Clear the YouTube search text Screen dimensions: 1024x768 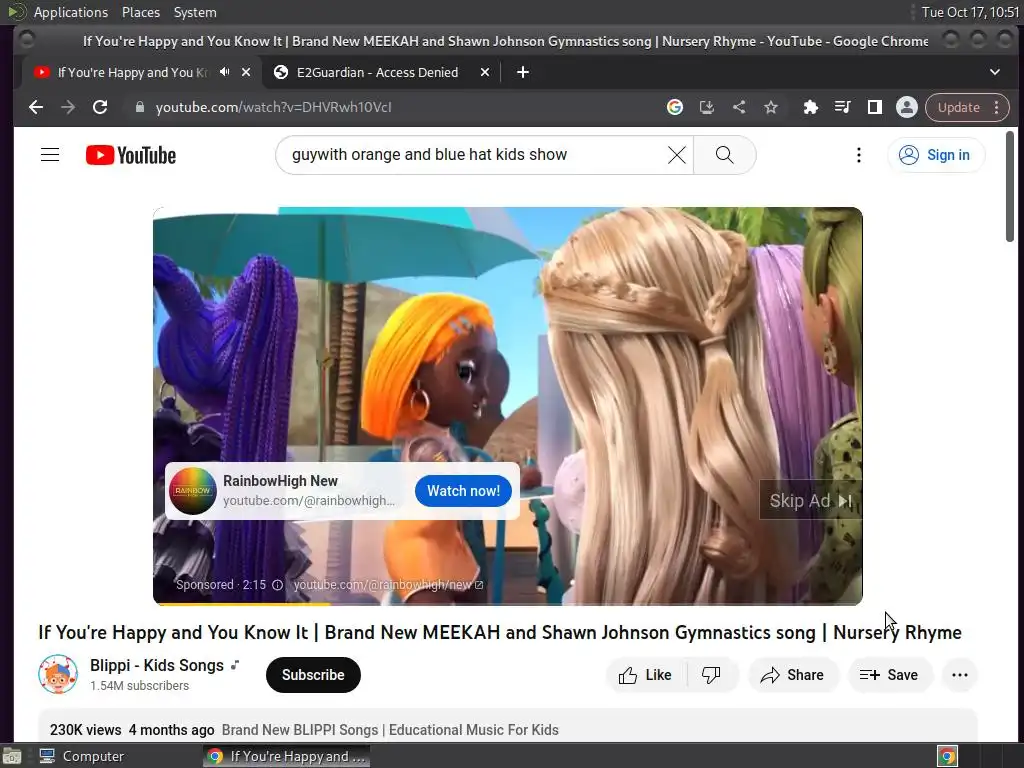click(x=677, y=155)
